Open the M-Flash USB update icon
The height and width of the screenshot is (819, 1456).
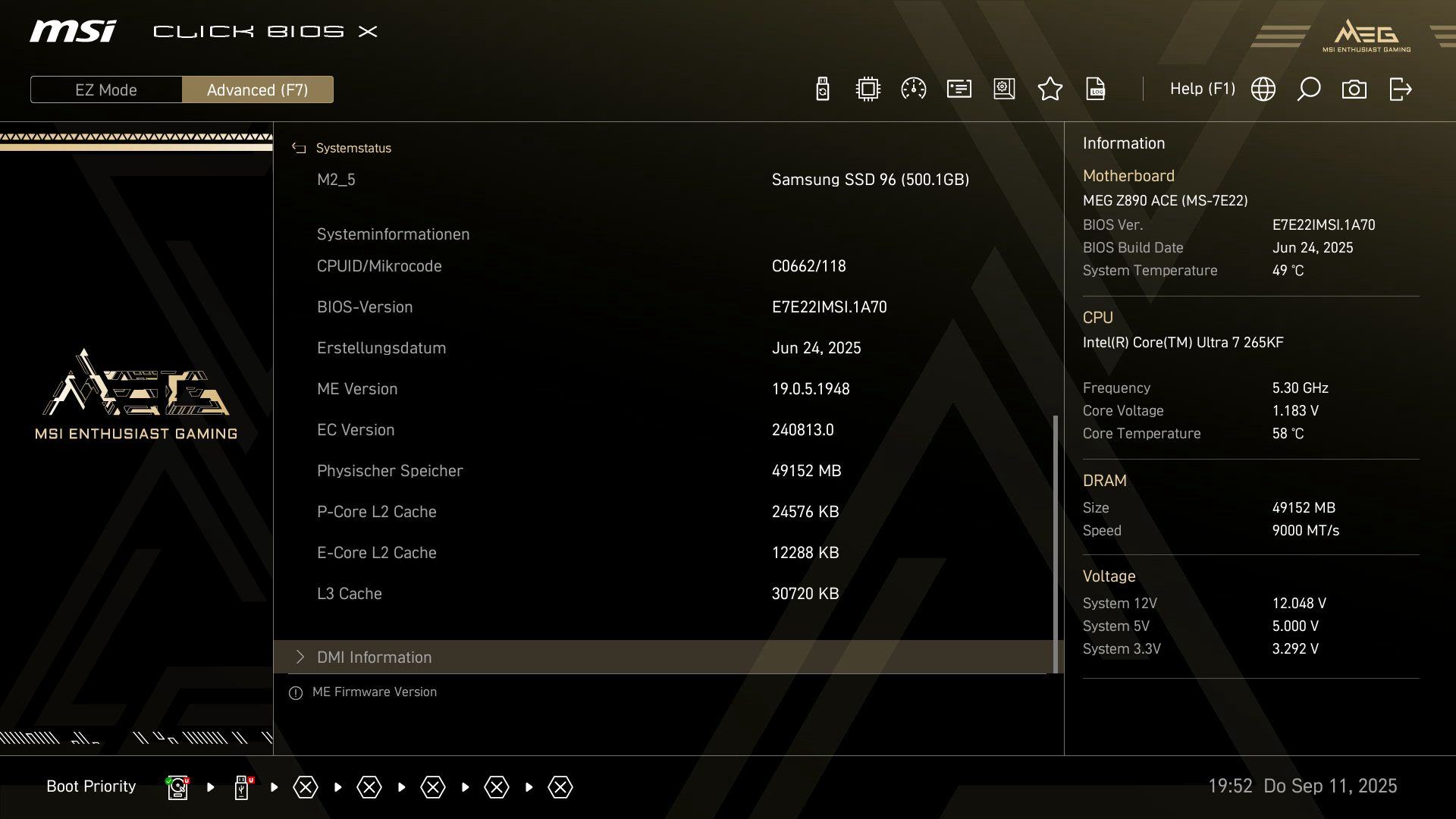pyautogui.click(x=823, y=89)
